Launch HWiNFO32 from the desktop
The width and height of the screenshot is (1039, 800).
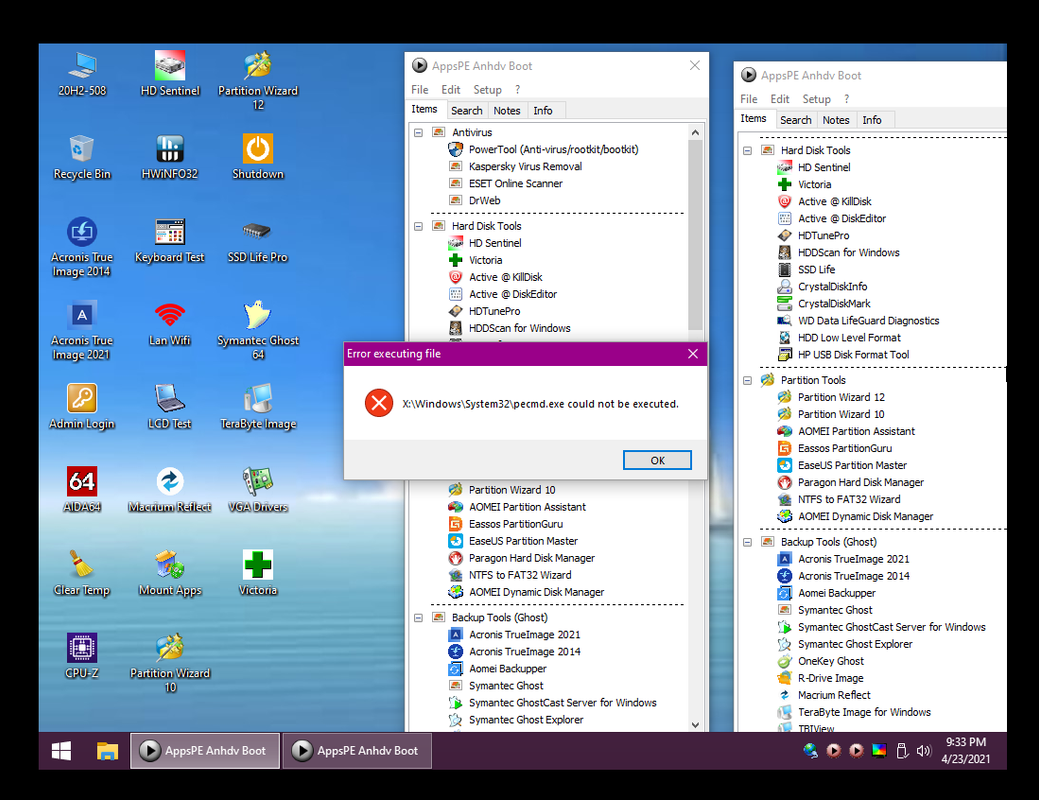click(170, 157)
